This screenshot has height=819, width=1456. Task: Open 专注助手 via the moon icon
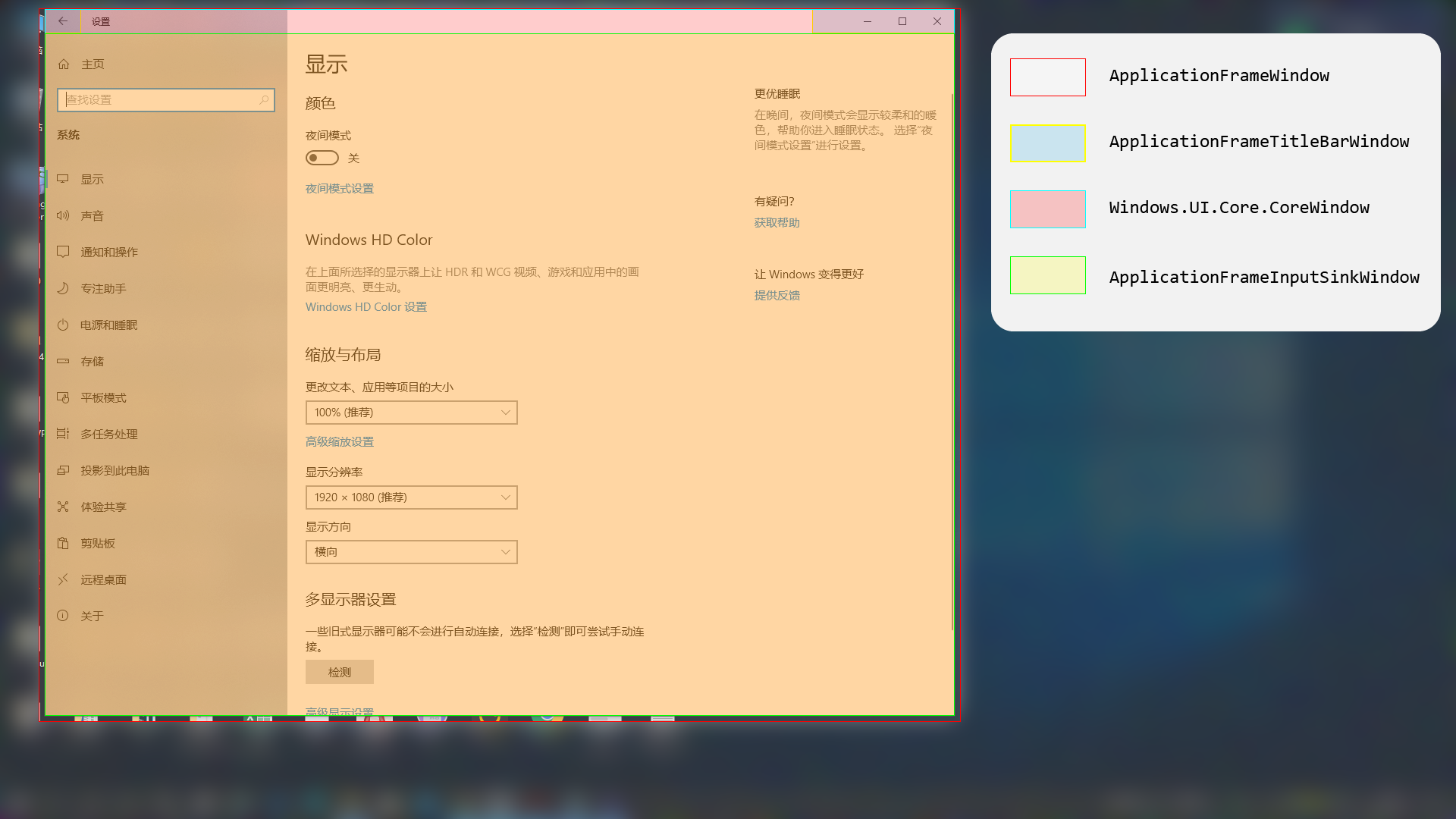click(64, 288)
